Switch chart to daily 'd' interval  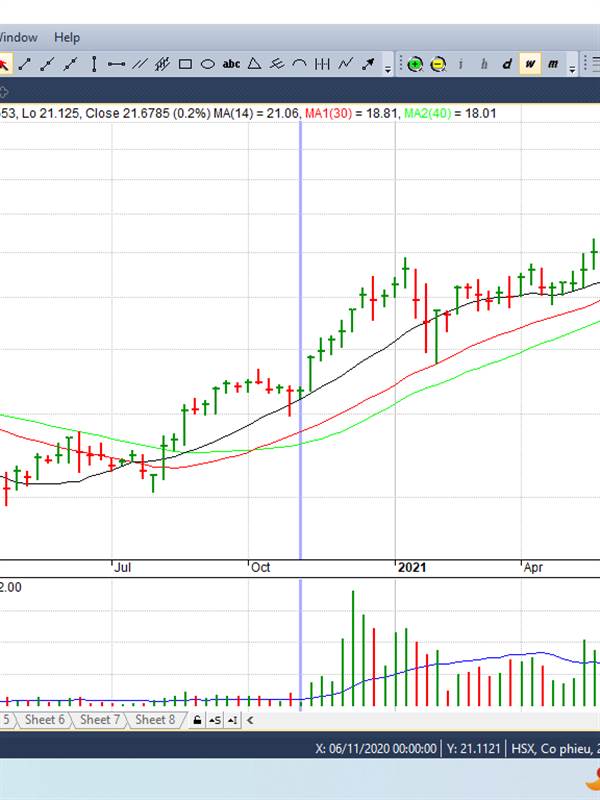pyautogui.click(x=507, y=64)
